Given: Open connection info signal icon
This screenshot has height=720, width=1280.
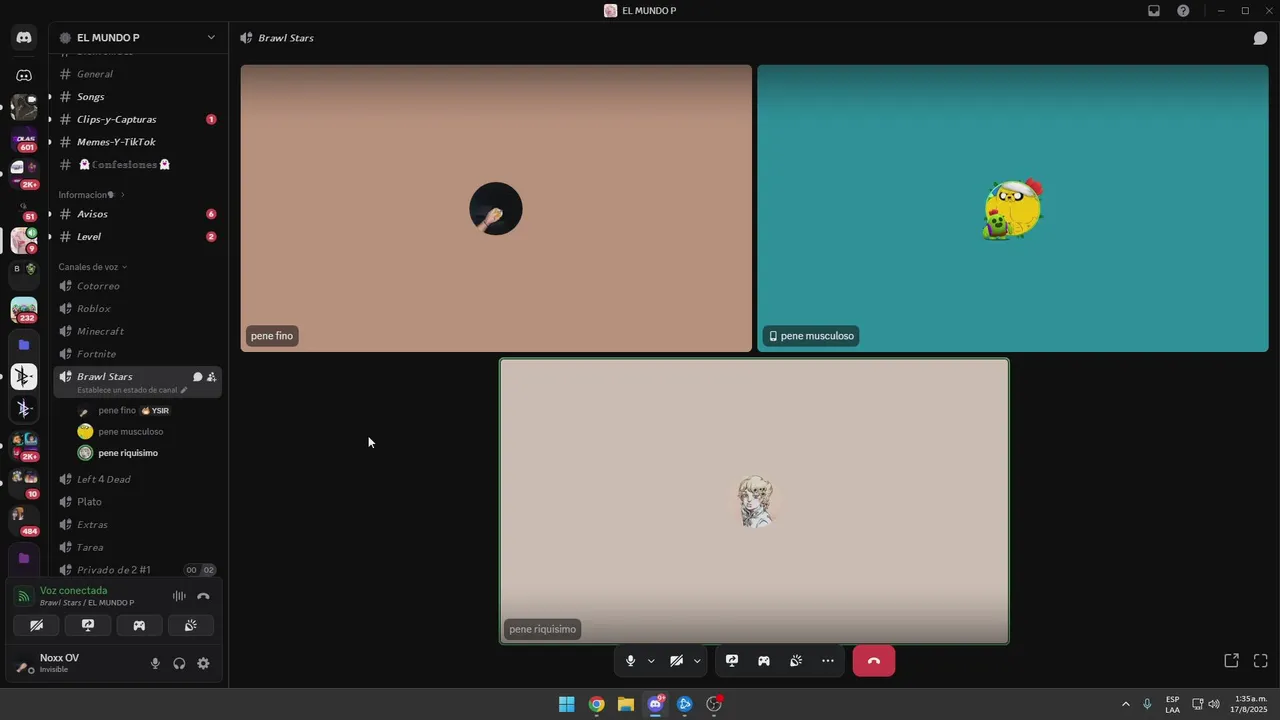Looking at the screenshot, I should [23, 596].
